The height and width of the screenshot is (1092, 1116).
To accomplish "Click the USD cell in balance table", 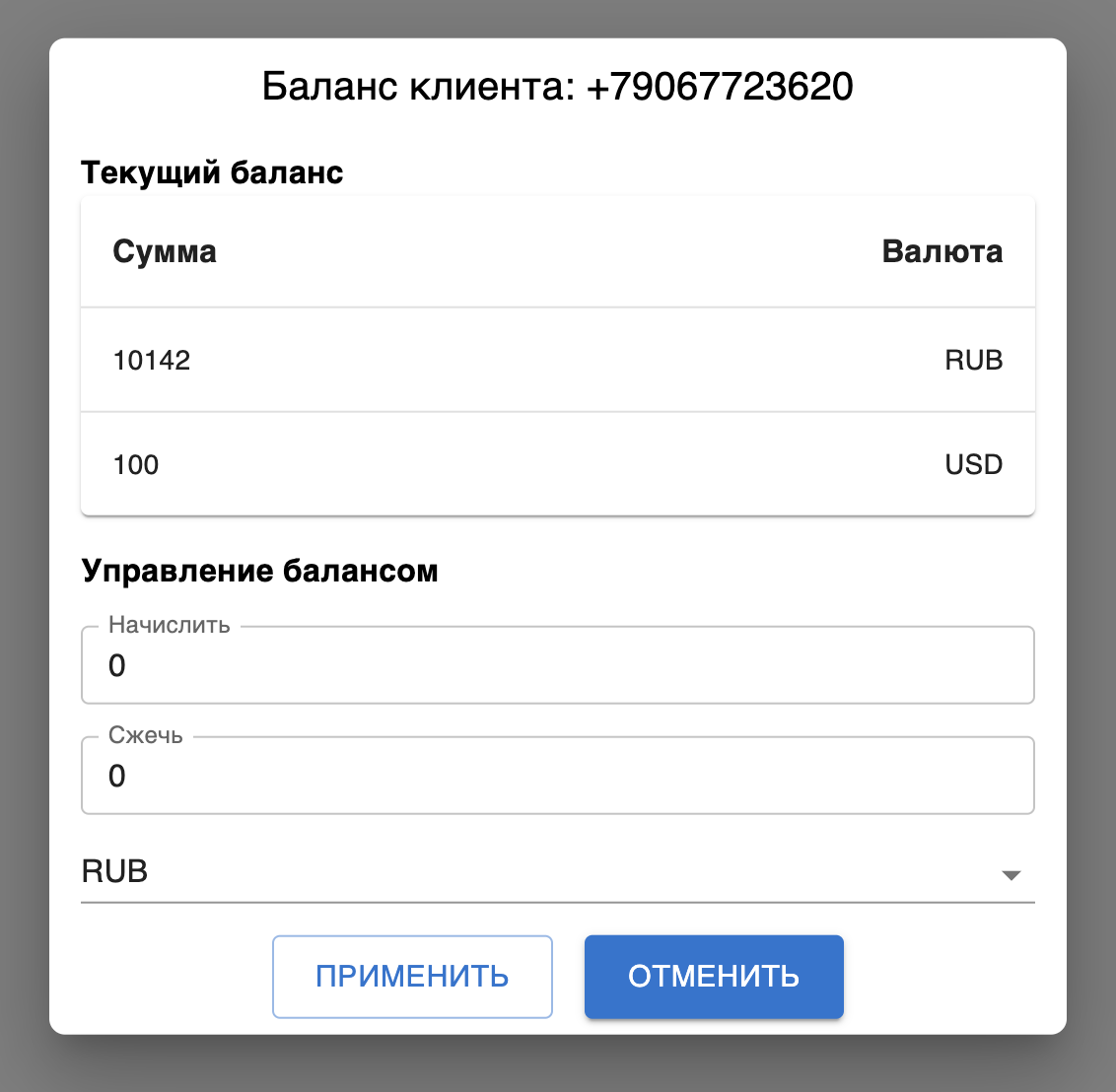I will coord(973,465).
